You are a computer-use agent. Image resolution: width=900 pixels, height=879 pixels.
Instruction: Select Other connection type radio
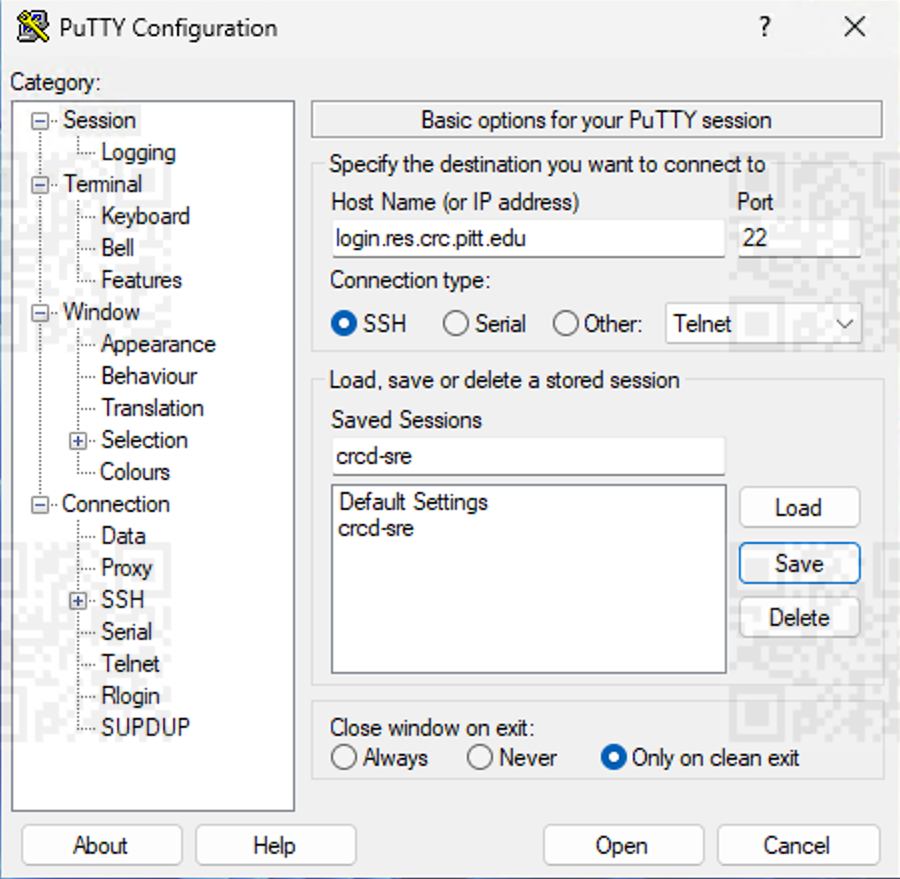pyautogui.click(x=565, y=323)
